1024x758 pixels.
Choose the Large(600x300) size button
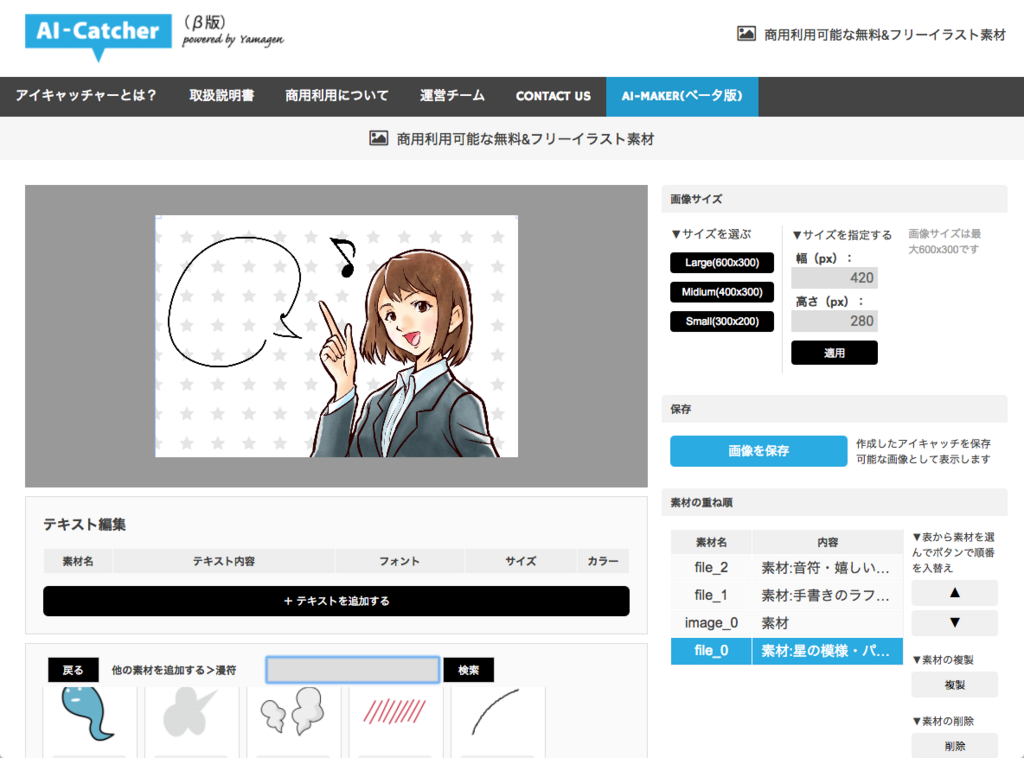pos(722,262)
